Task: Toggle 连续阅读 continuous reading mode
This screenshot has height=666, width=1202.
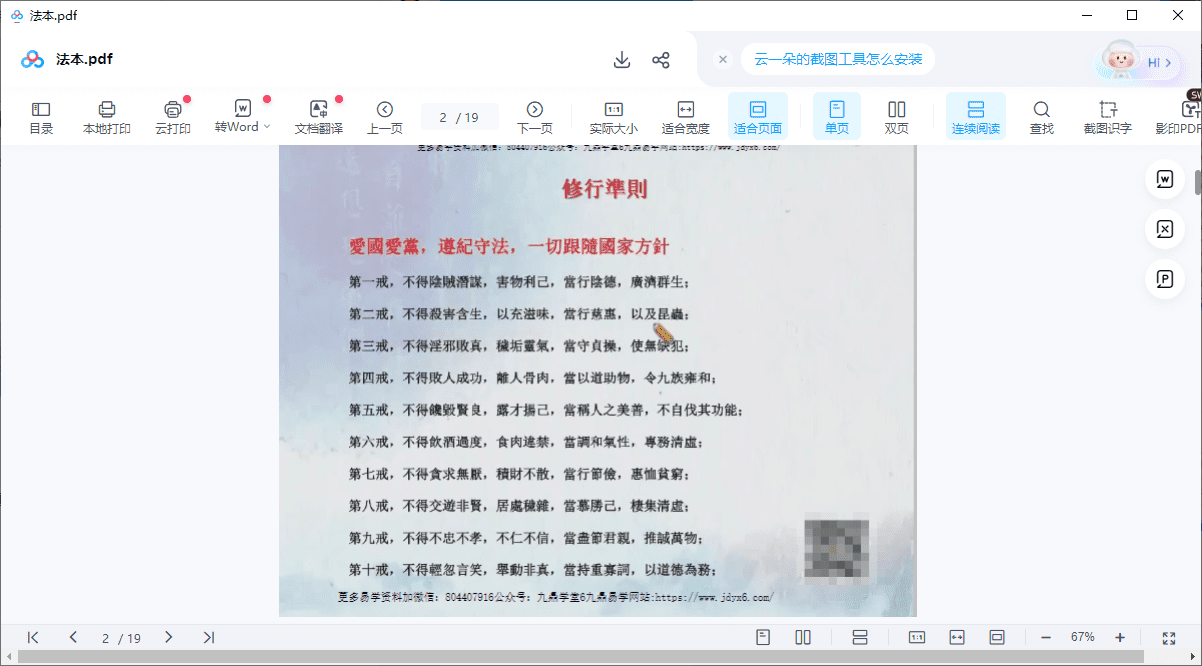Action: (x=976, y=116)
